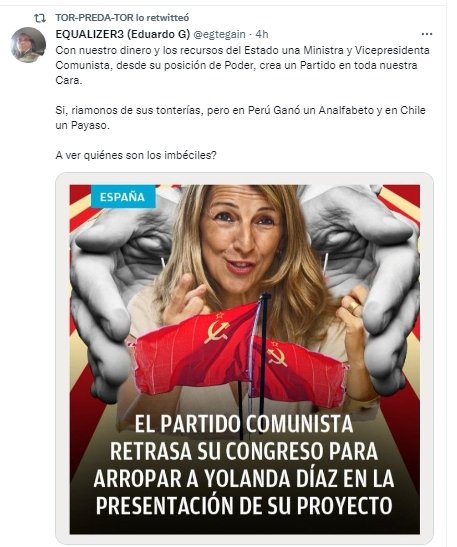This screenshot has height=547, width=457.
Task: Click the woman's face in the attached image
Action: (243, 233)
